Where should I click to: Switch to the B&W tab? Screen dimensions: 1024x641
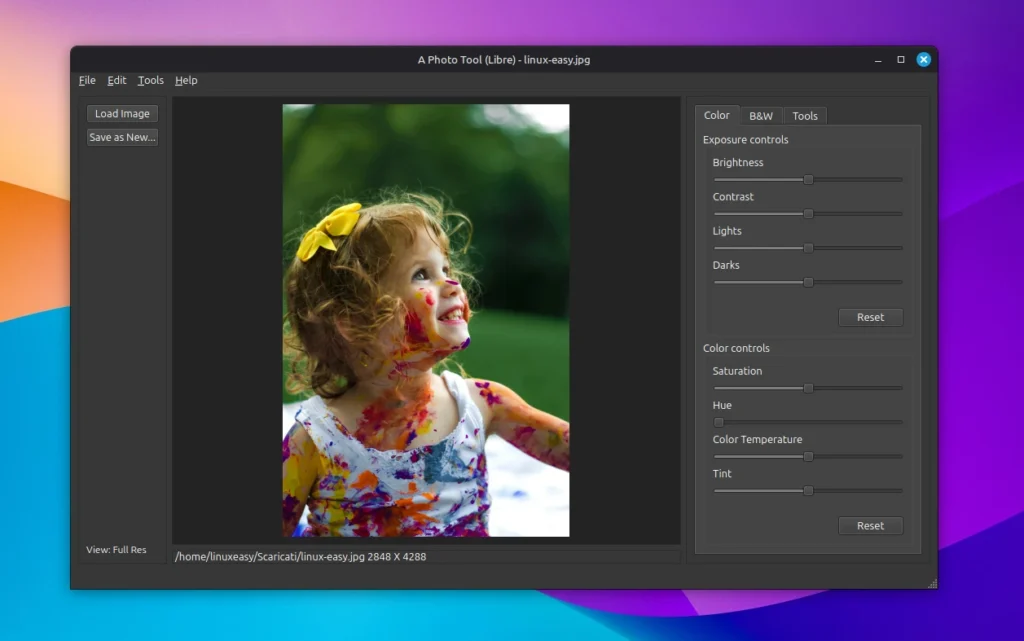761,115
